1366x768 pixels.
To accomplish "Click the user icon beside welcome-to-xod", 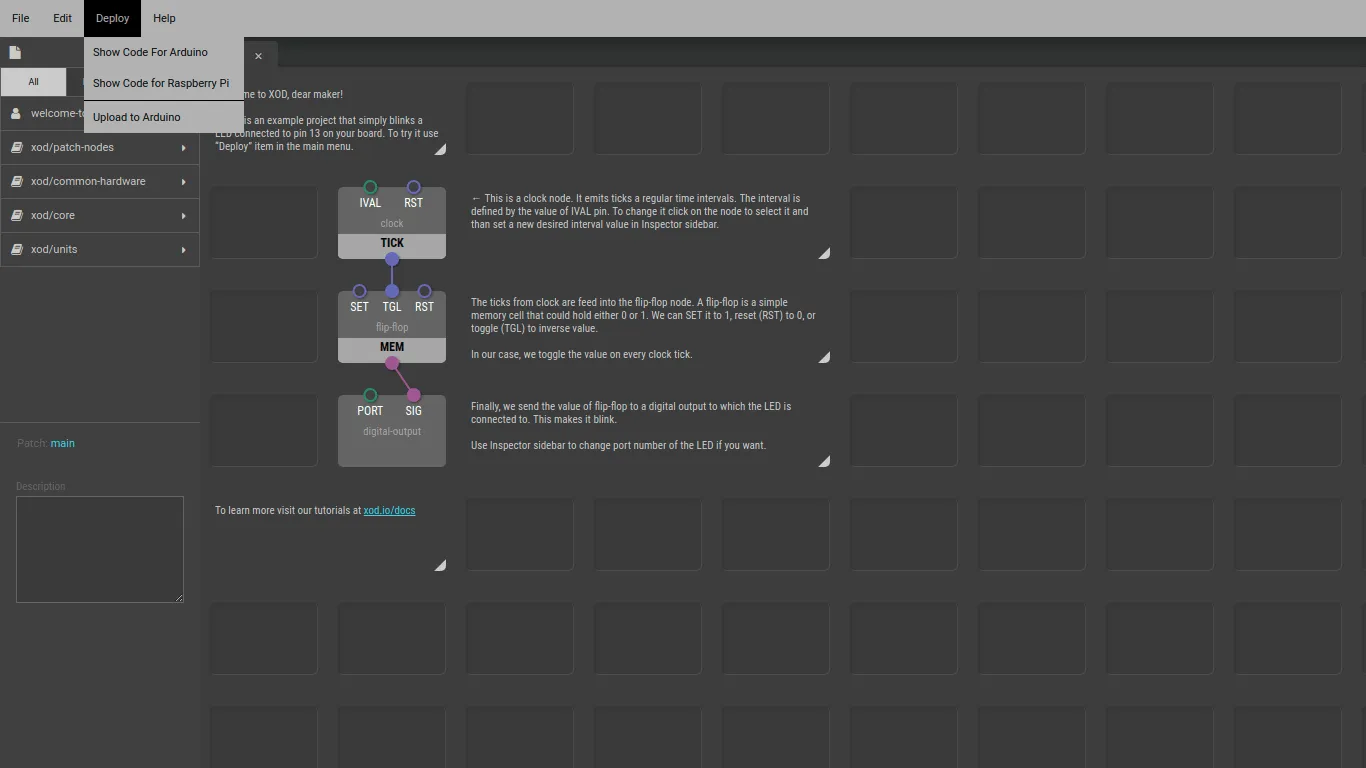I will coord(14,113).
